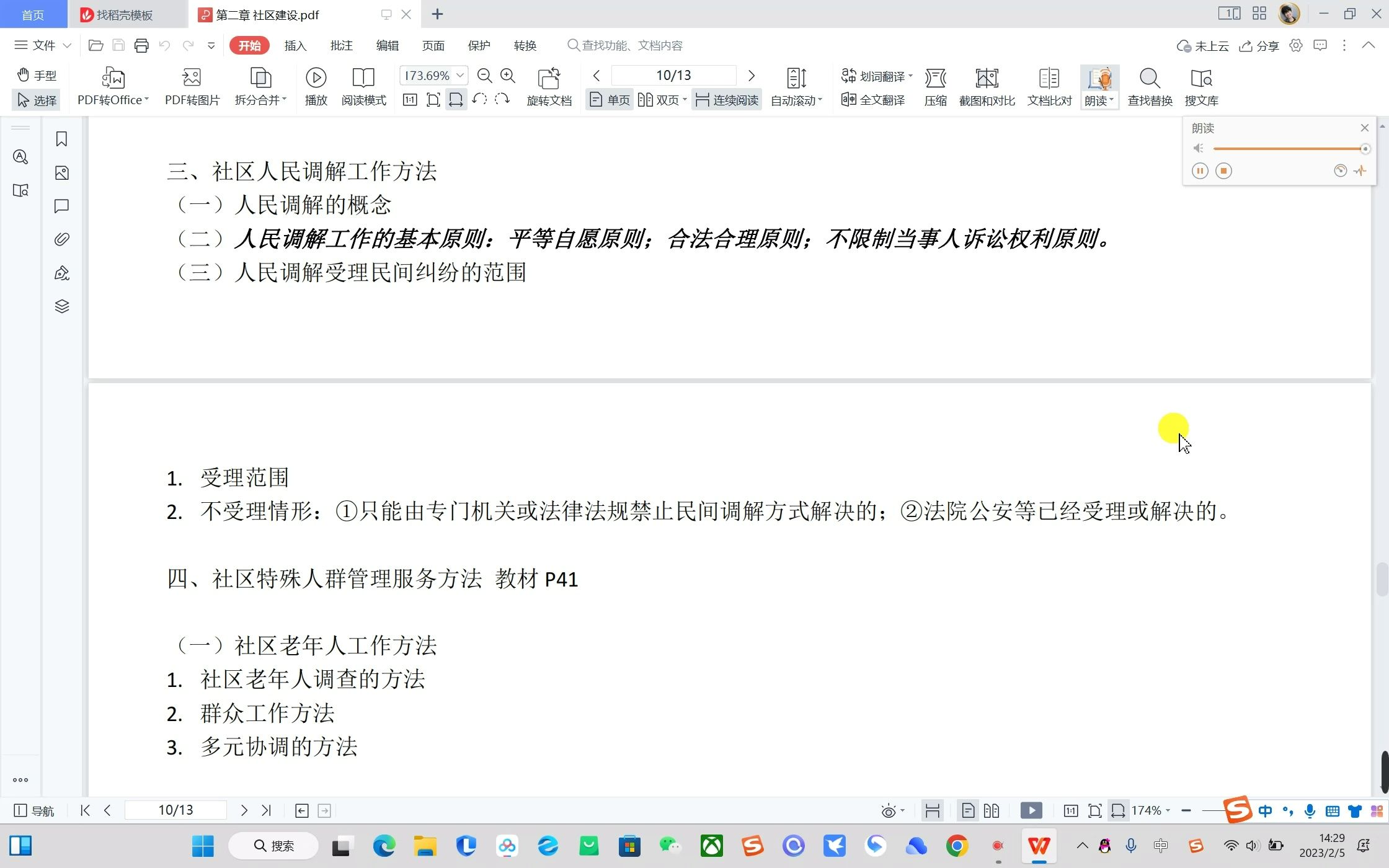The height and width of the screenshot is (868, 1389).
Task: Mute the read-aloud speaker
Action: [1198, 148]
